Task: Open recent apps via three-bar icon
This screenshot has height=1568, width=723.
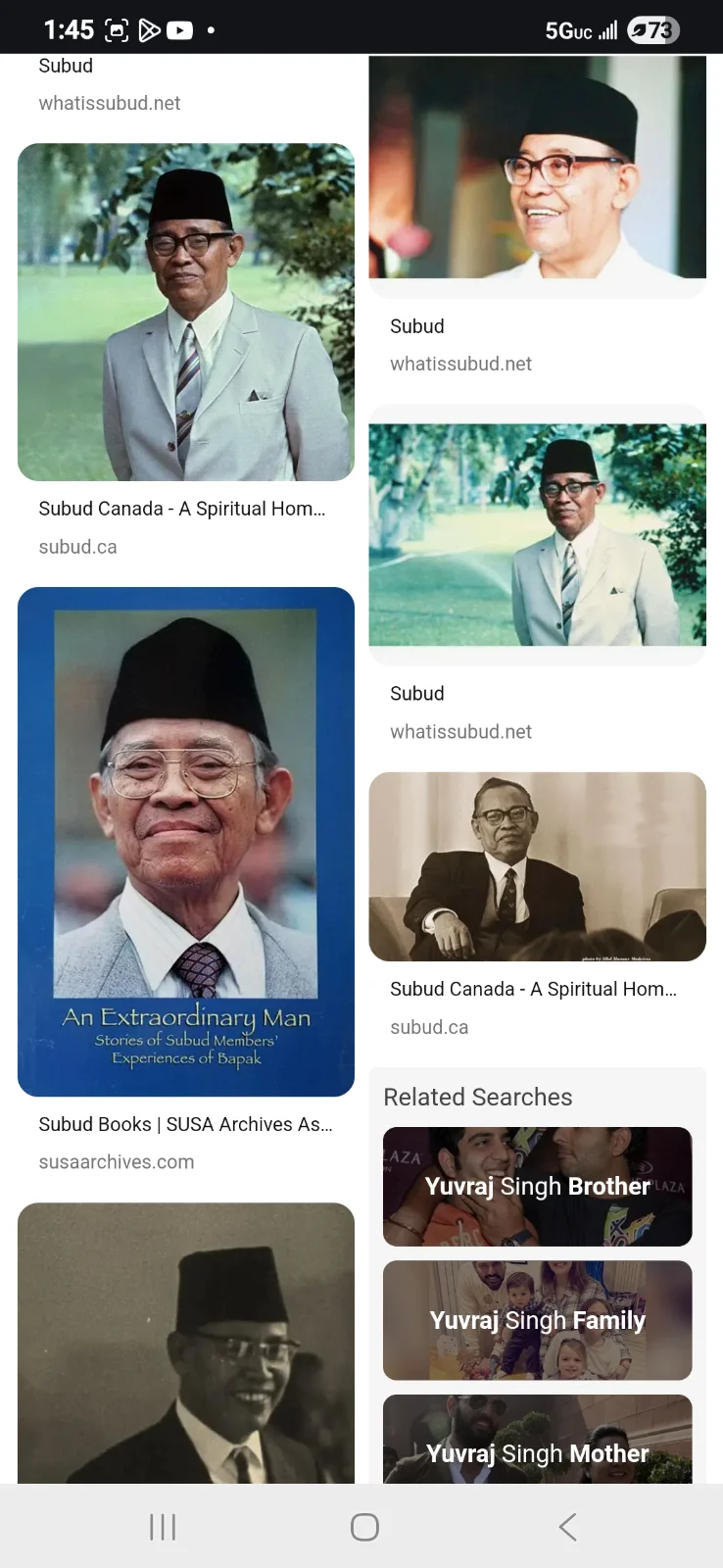Action: (x=163, y=1526)
